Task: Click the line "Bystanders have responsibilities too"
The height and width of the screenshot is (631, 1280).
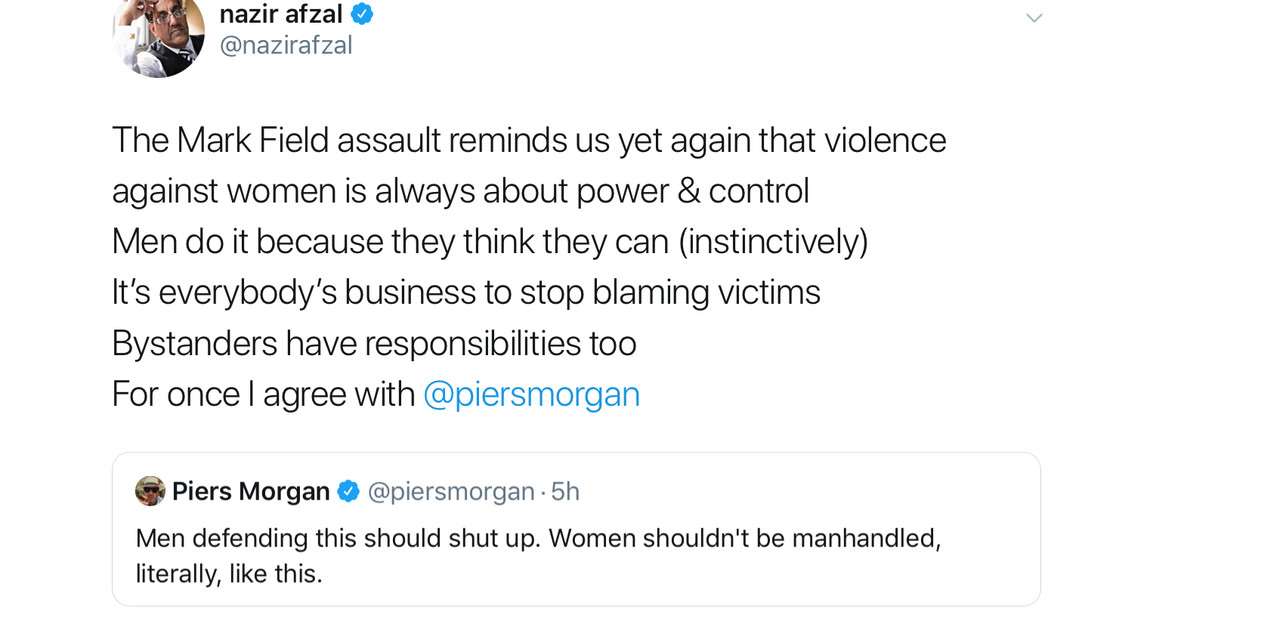Action: point(374,343)
